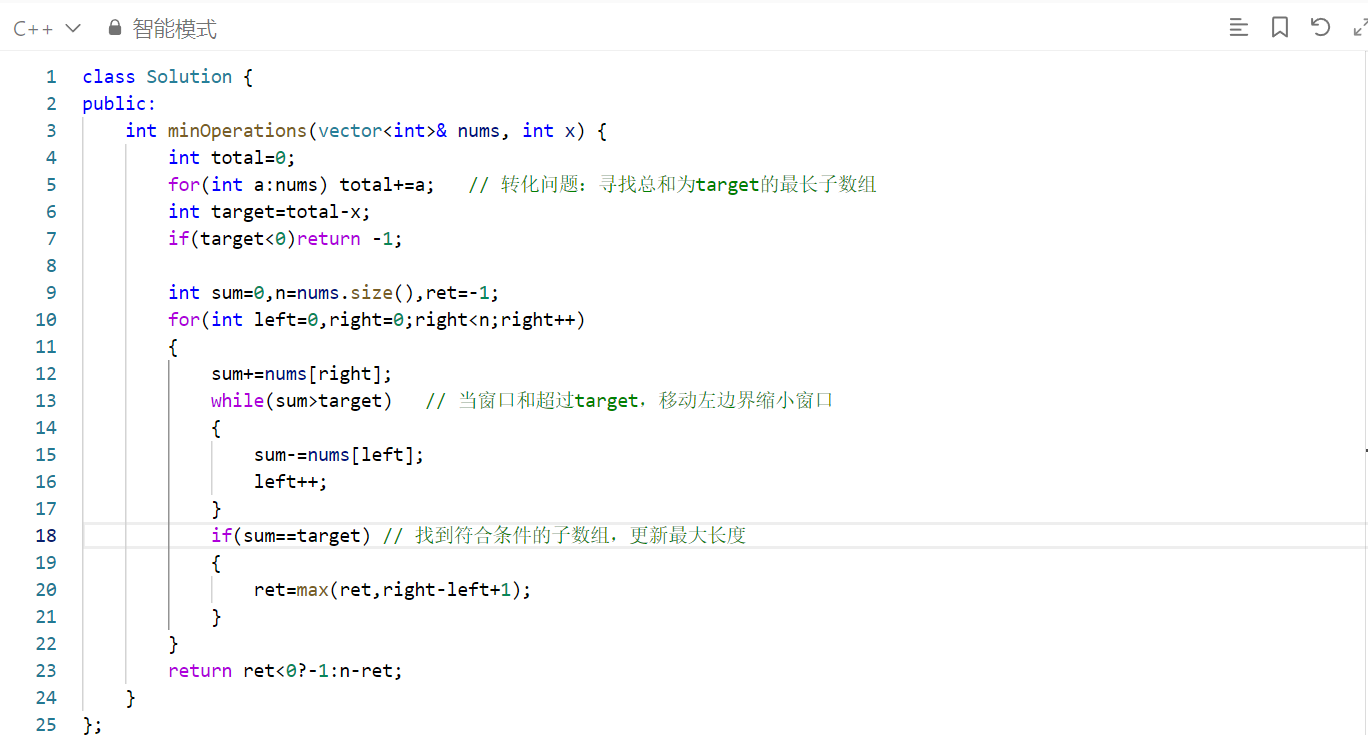1368x742 pixels.
Task: Click 'int target=total-x;' on line 6
Action: pyautogui.click(x=270, y=212)
